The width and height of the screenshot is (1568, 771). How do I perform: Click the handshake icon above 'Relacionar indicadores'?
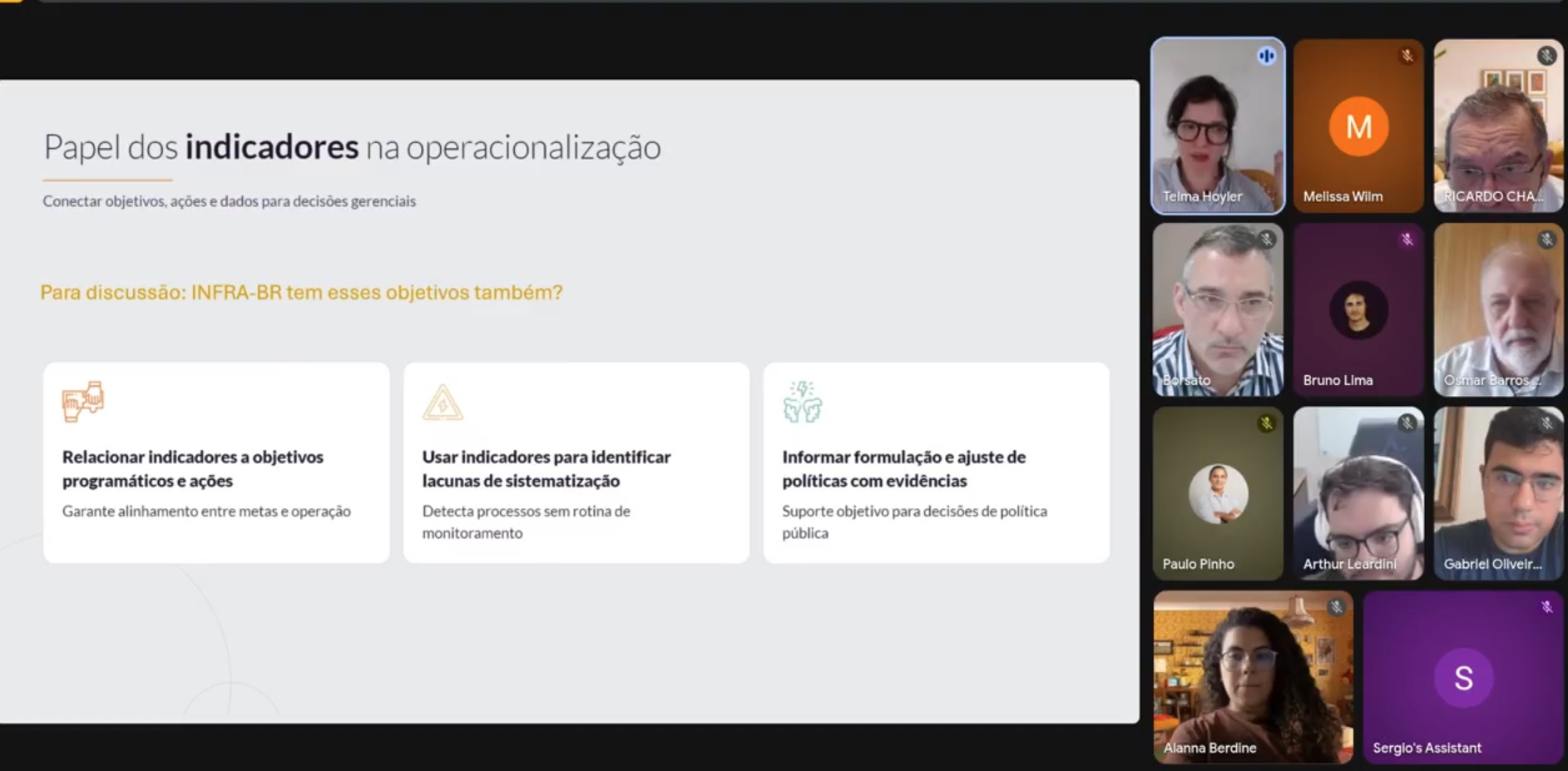(x=85, y=401)
